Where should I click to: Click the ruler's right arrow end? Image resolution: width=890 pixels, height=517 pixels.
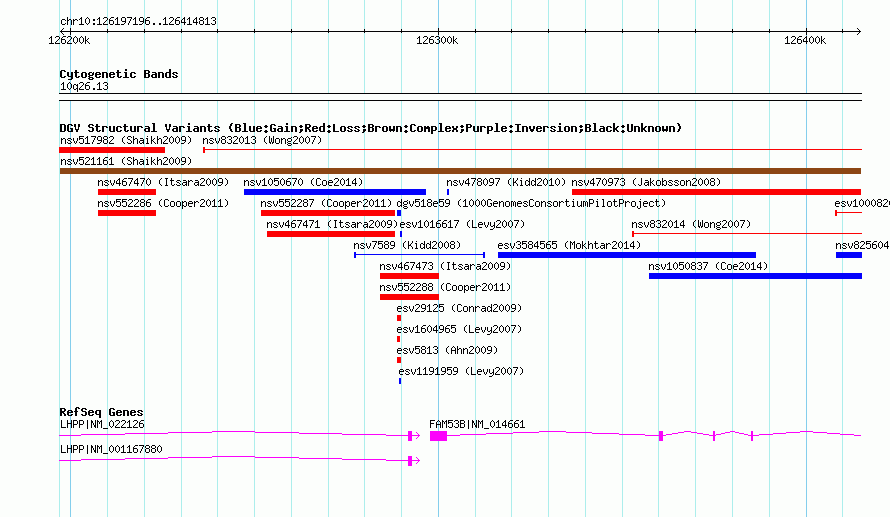[x=858, y=31]
